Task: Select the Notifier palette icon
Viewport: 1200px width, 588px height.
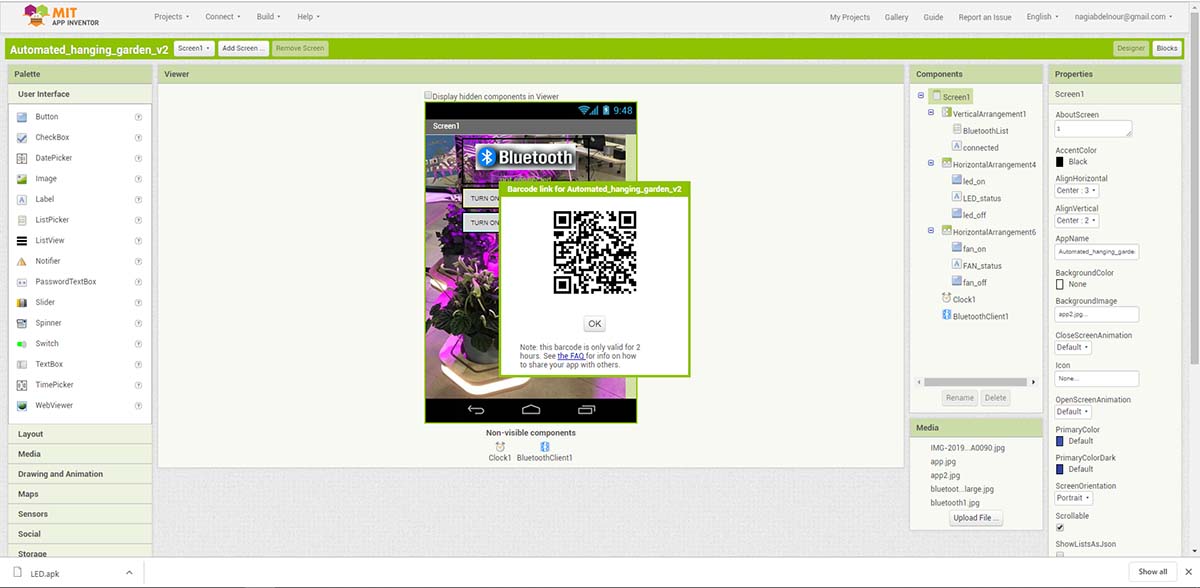Action: tap(23, 261)
